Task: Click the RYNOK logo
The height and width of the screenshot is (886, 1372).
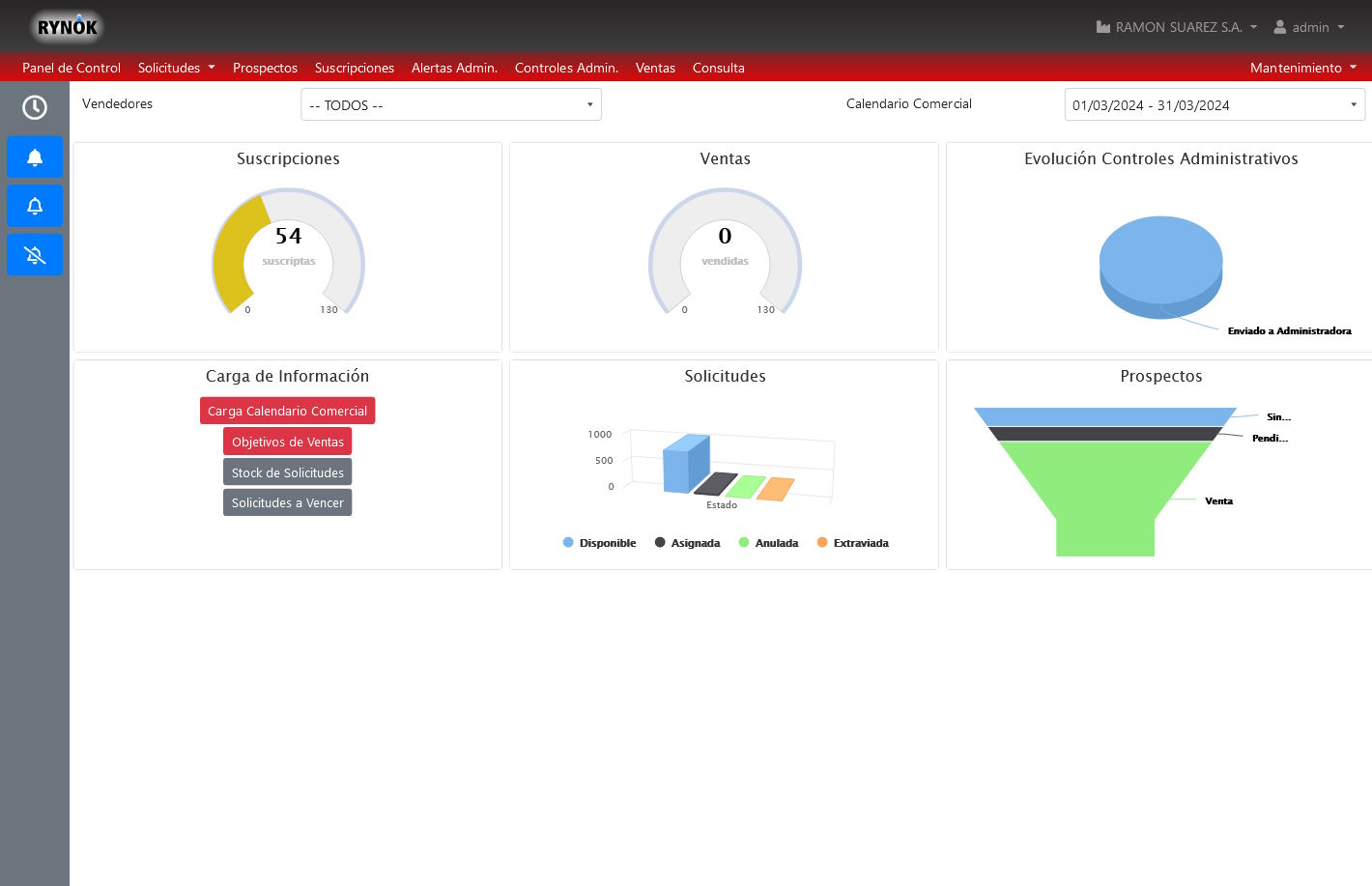Action: [67, 27]
